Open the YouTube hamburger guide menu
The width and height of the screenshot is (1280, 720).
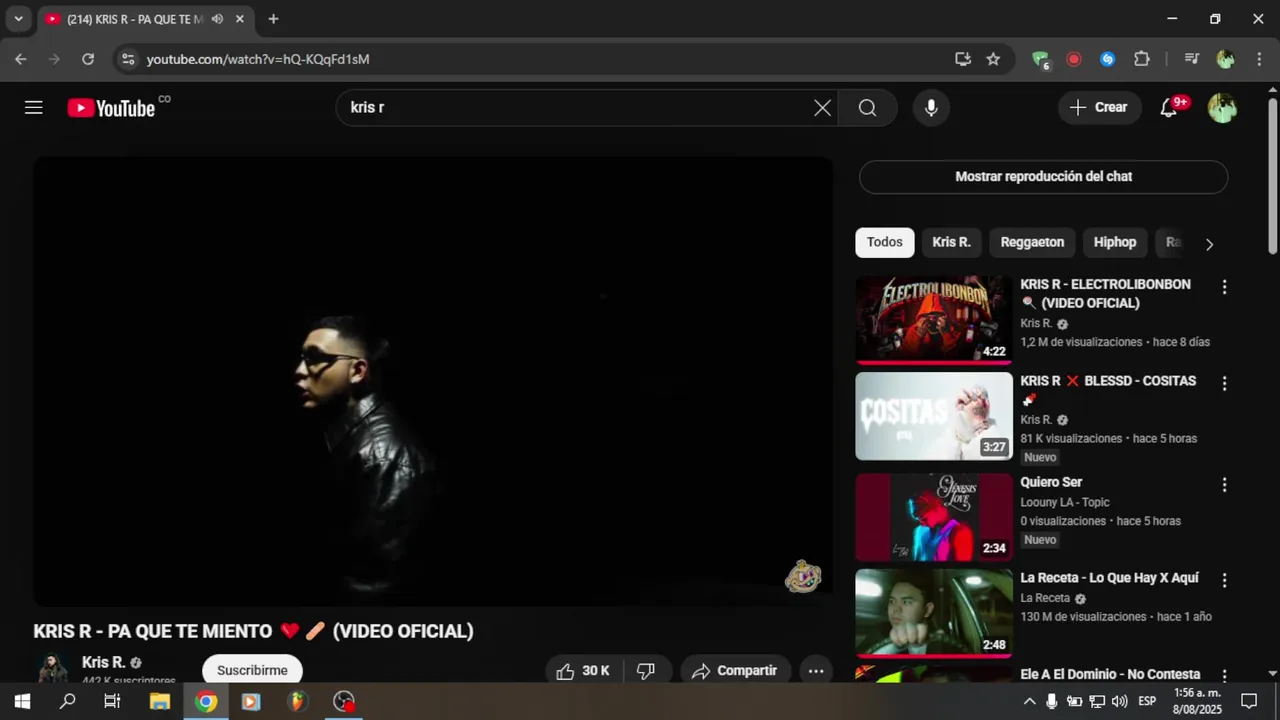34,108
